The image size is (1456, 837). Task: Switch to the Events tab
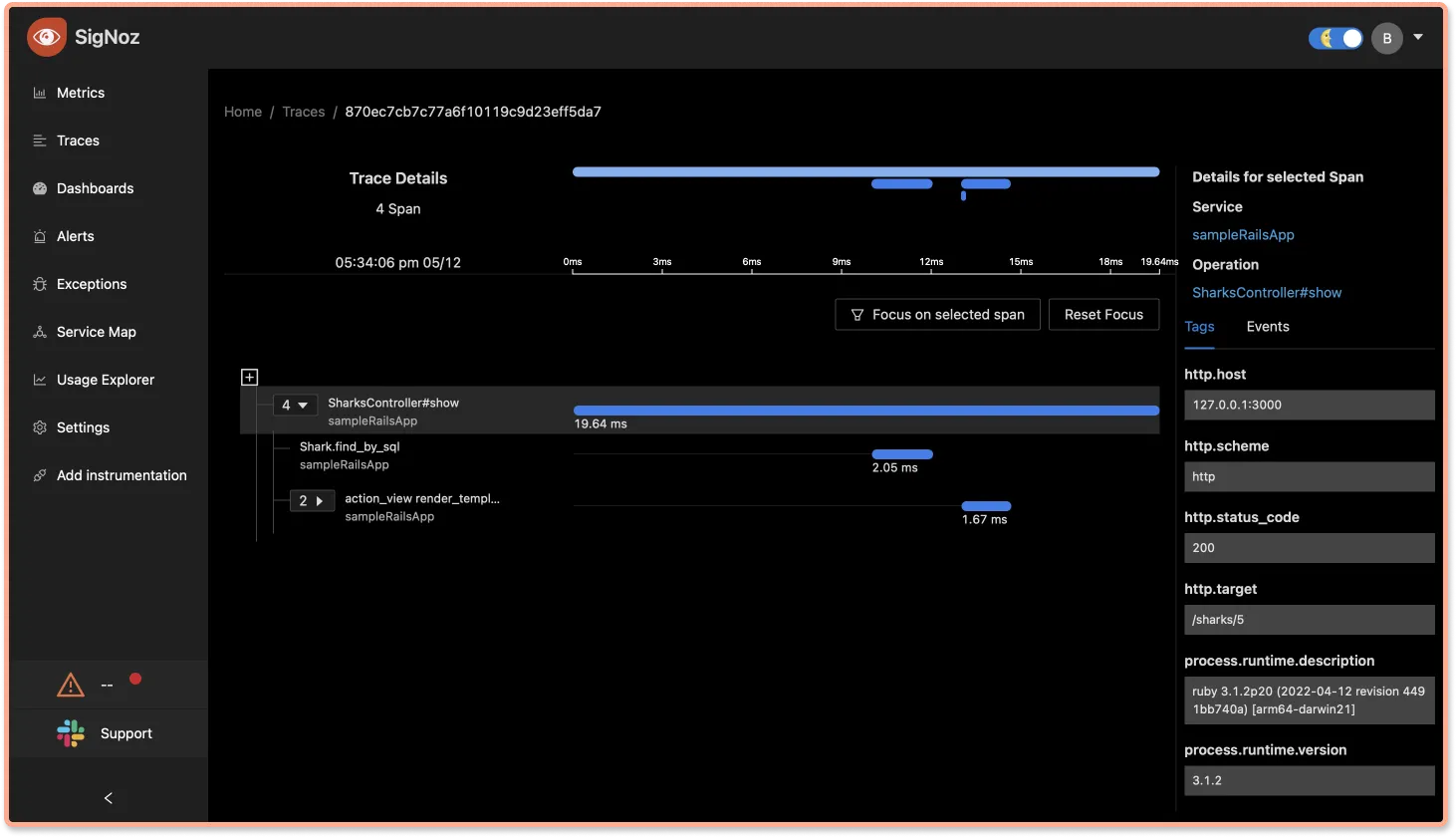tap(1268, 327)
